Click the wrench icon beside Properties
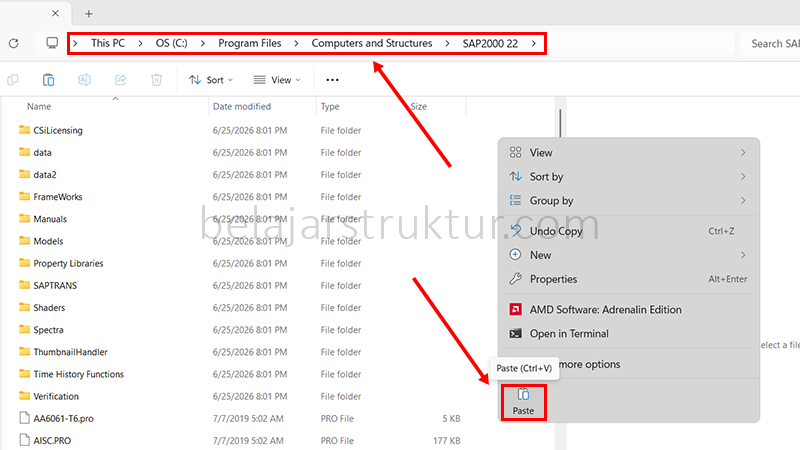The width and height of the screenshot is (800, 450). 515,279
